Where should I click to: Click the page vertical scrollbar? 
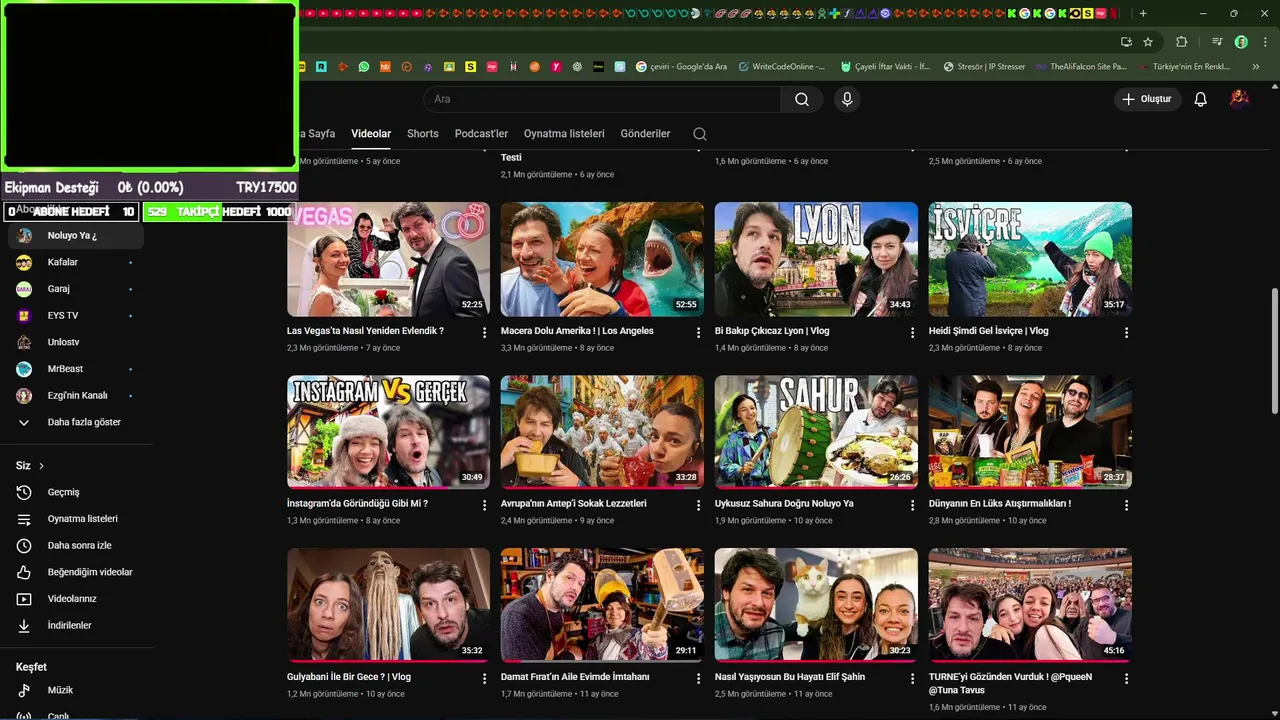pyautogui.click(x=1274, y=350)
